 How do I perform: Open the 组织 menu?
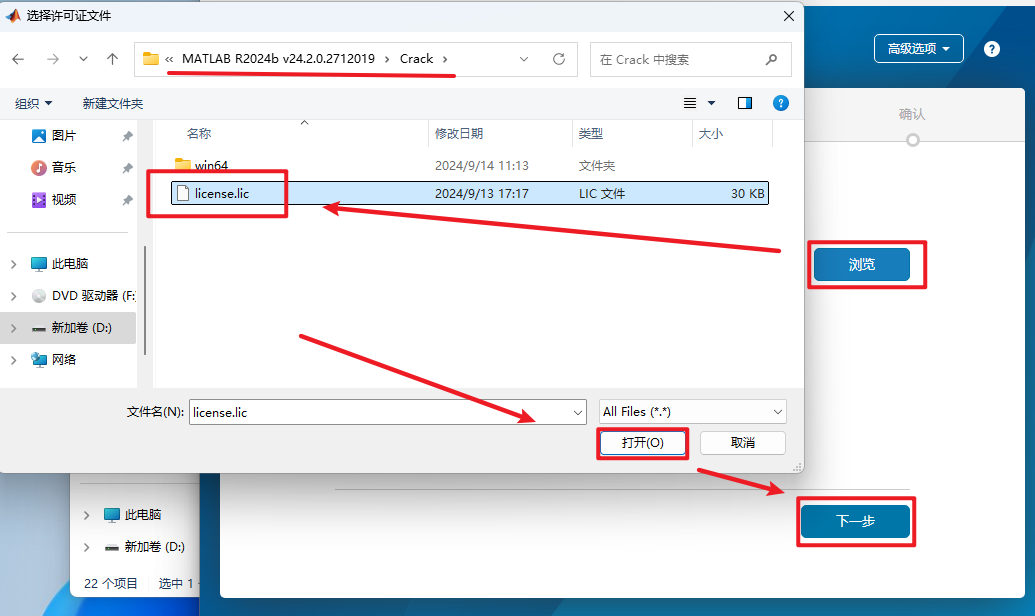click(34, 103)
